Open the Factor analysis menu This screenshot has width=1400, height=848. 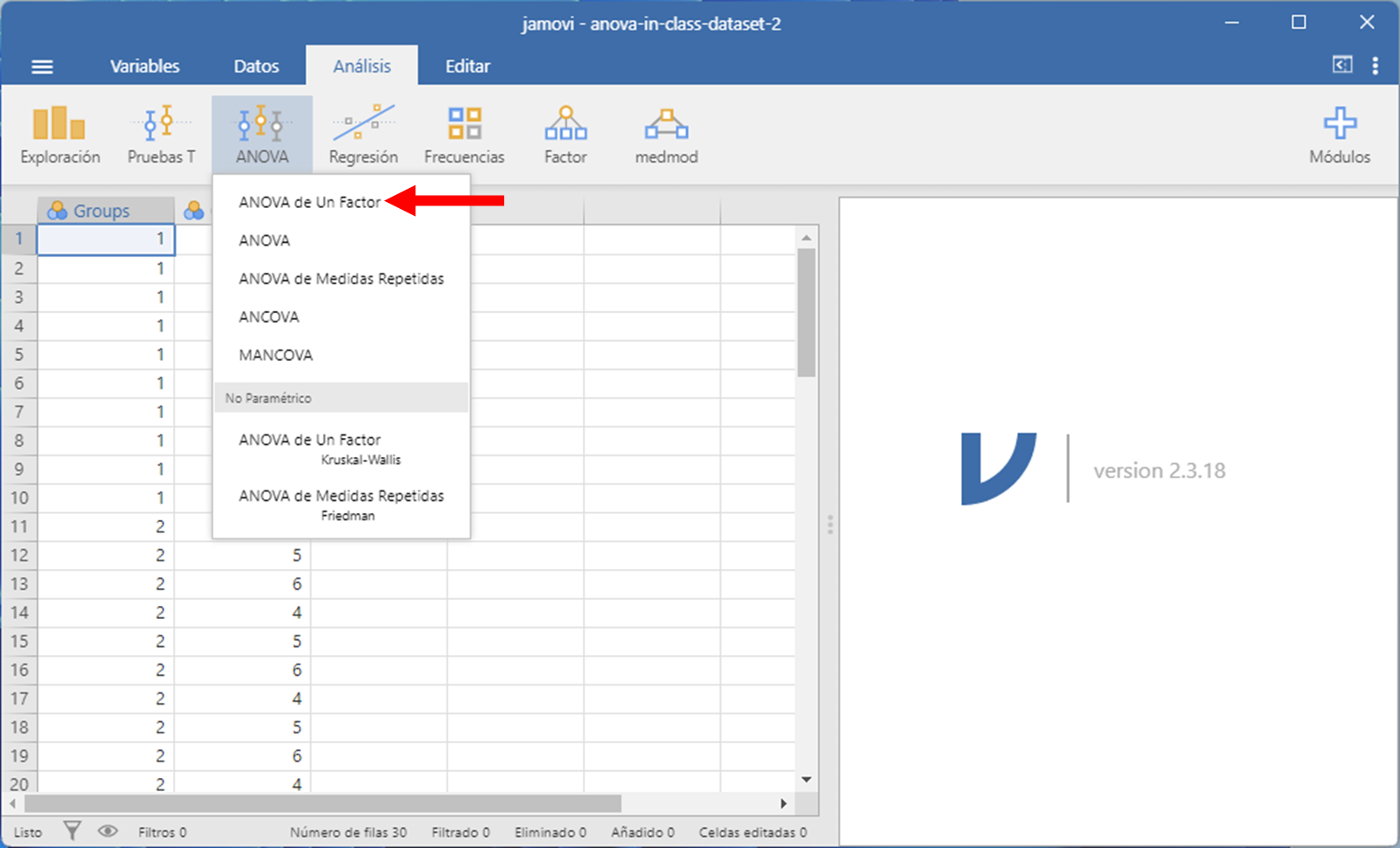click(565, 134)
